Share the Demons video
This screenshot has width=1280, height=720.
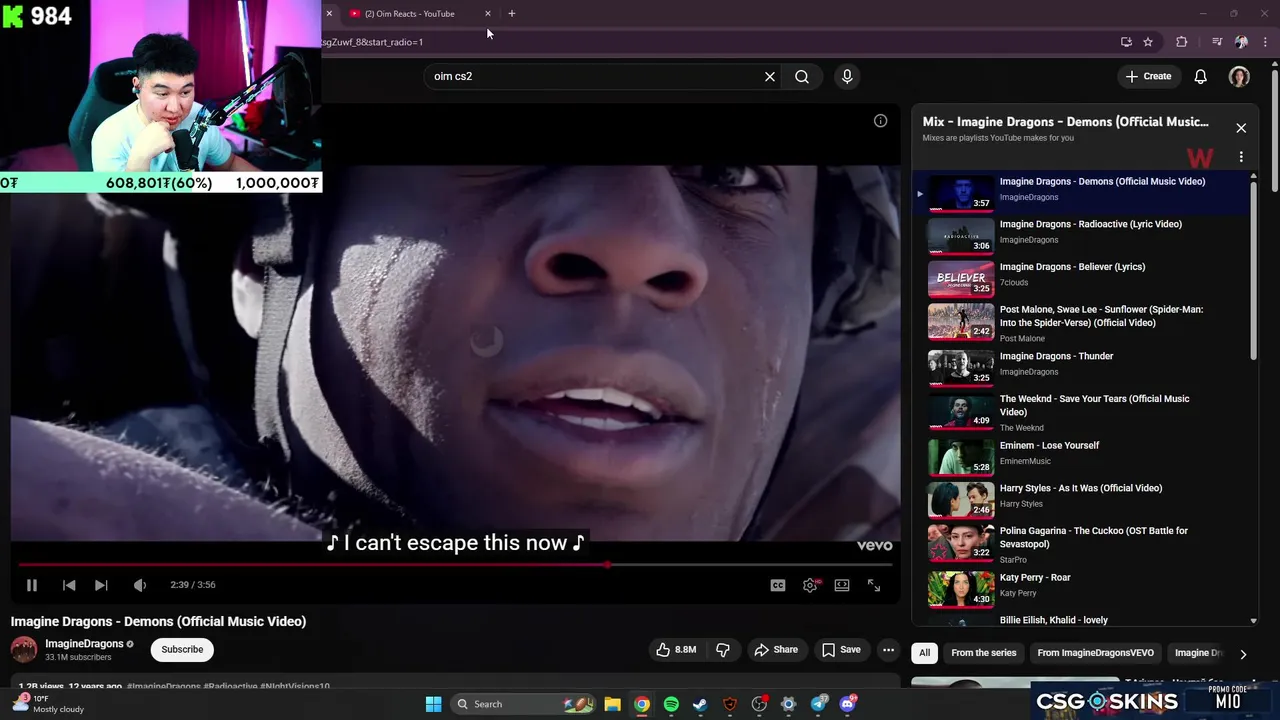click(x=776, y=650)
